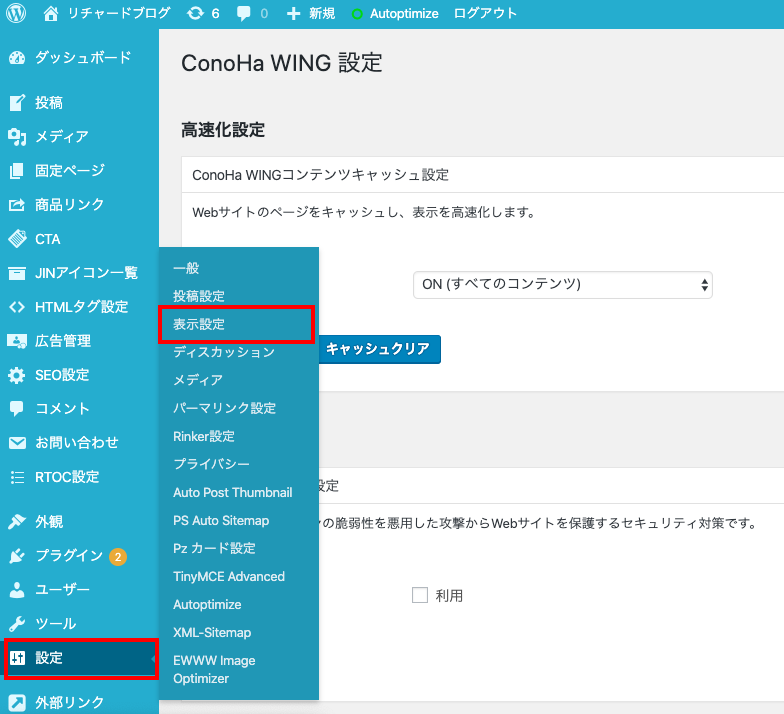Click the RTOC設定 list icon
The height and width of the screenshot is (714, 784).
[17, 477]
